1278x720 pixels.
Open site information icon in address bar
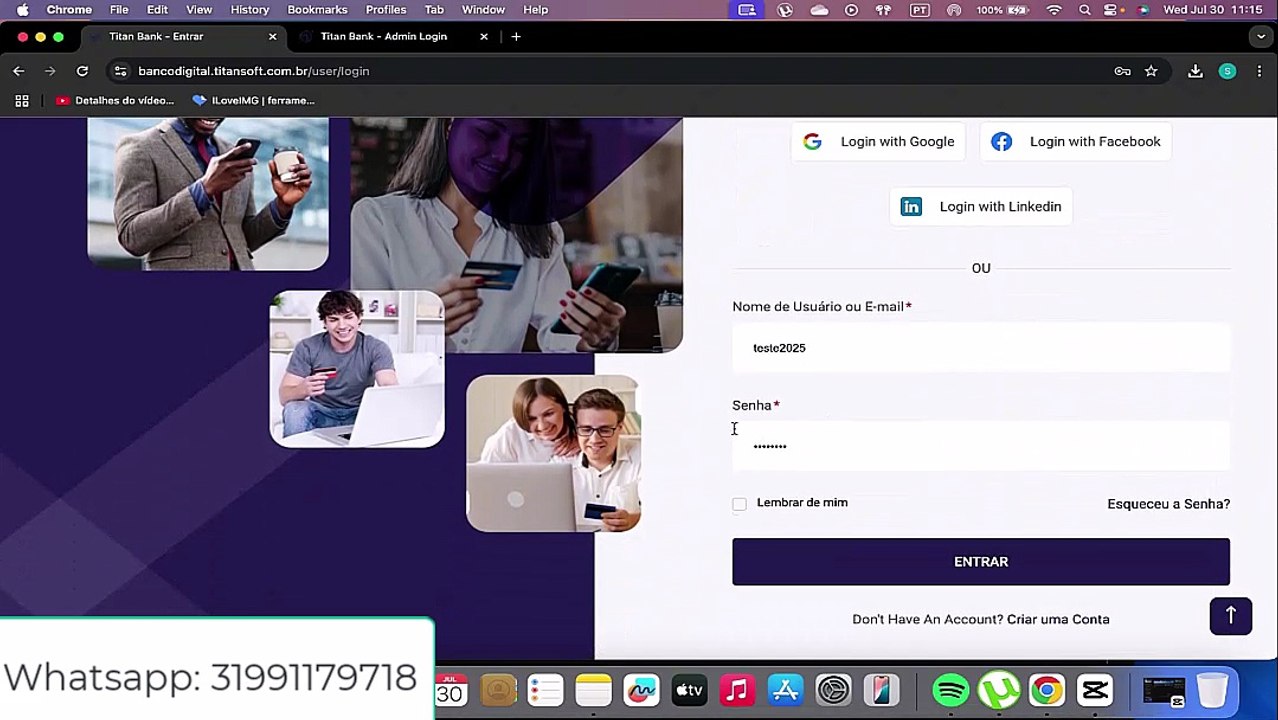(121, 71)
